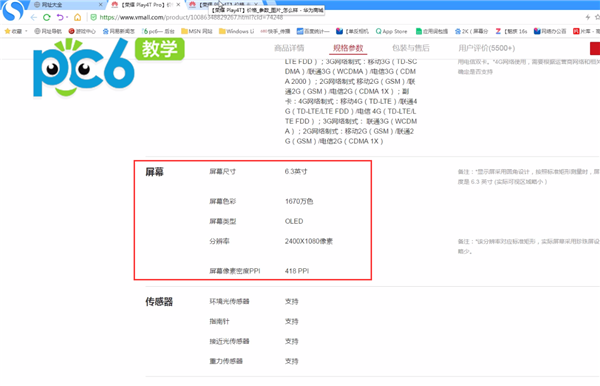Open the 百度统计 bookmark
This screenshot has width=600, height=386.
(x=313, y=31)
